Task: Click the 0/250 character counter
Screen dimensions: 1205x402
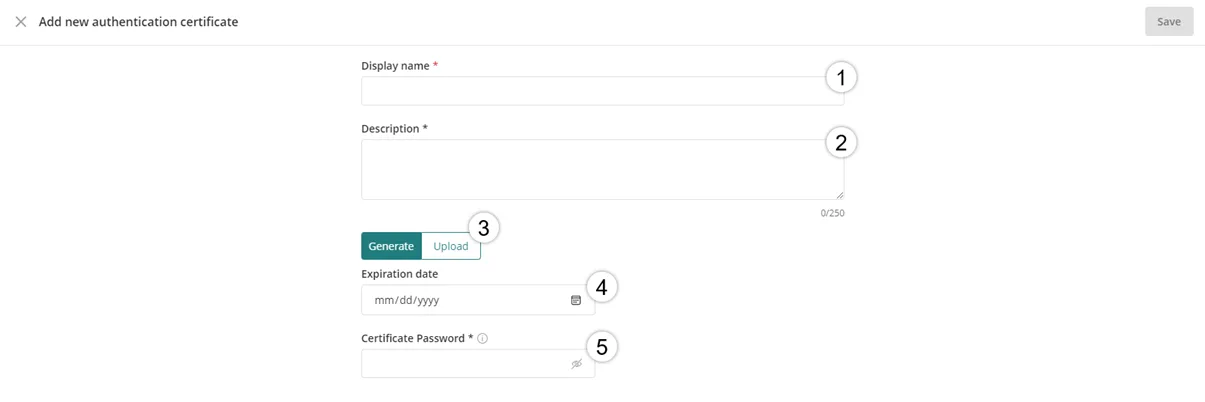Action: [x=832, y=213]
